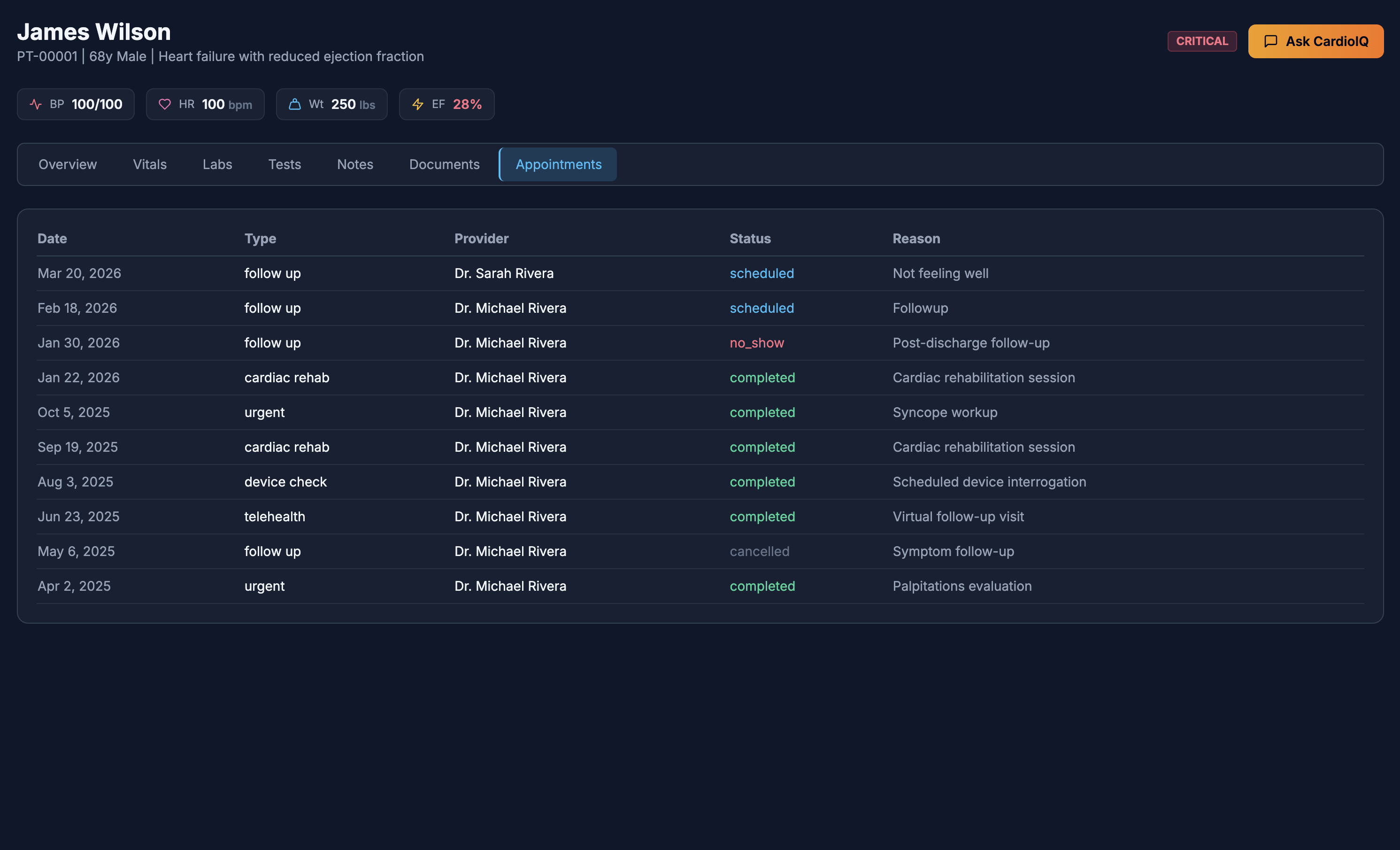Click the Status column header
The width and height of the screenshot is (1400, 850).
click(750, 239)
